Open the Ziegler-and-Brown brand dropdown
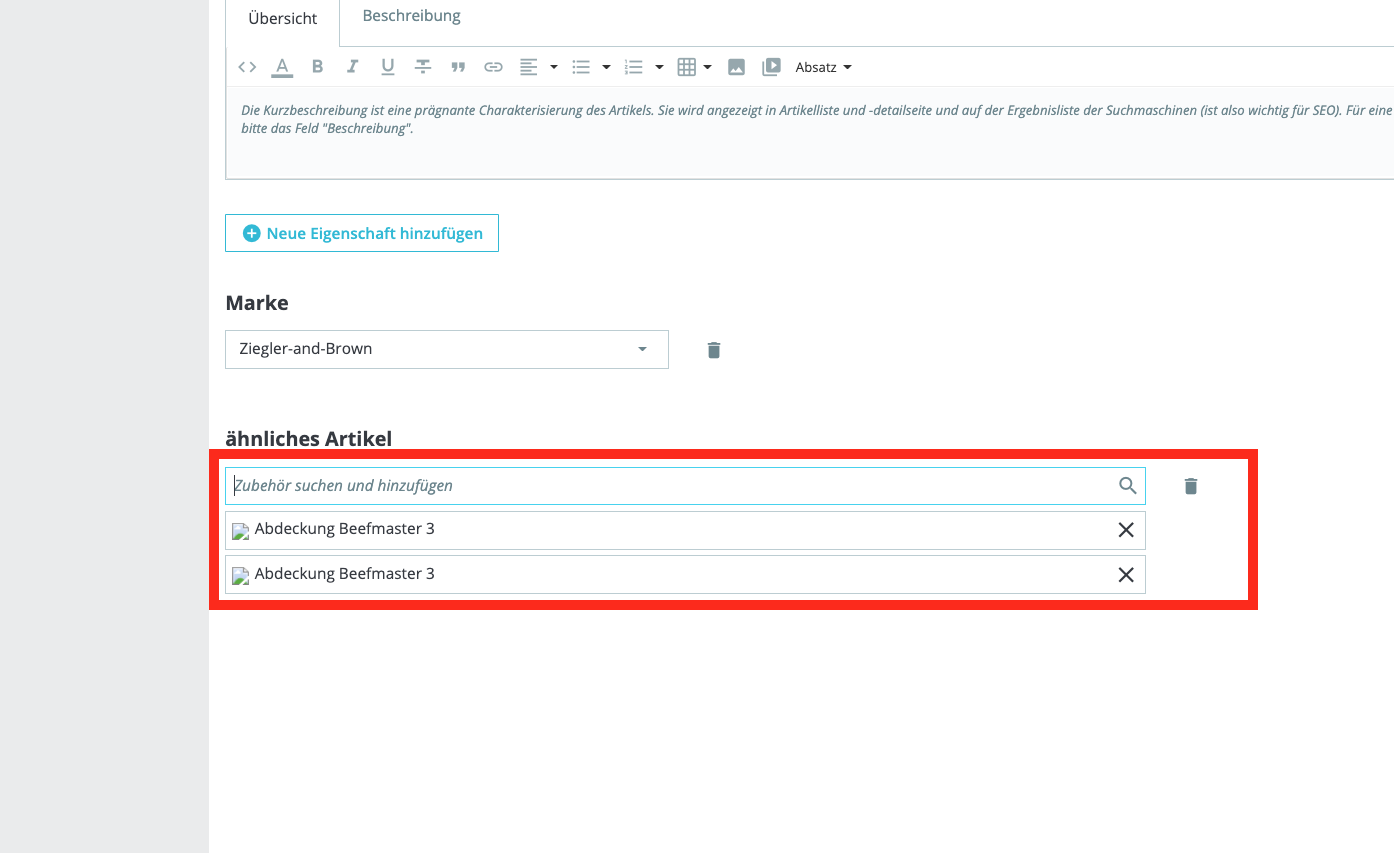The height and width of the screenshot is (853, 1394). [x=447, y=349]
